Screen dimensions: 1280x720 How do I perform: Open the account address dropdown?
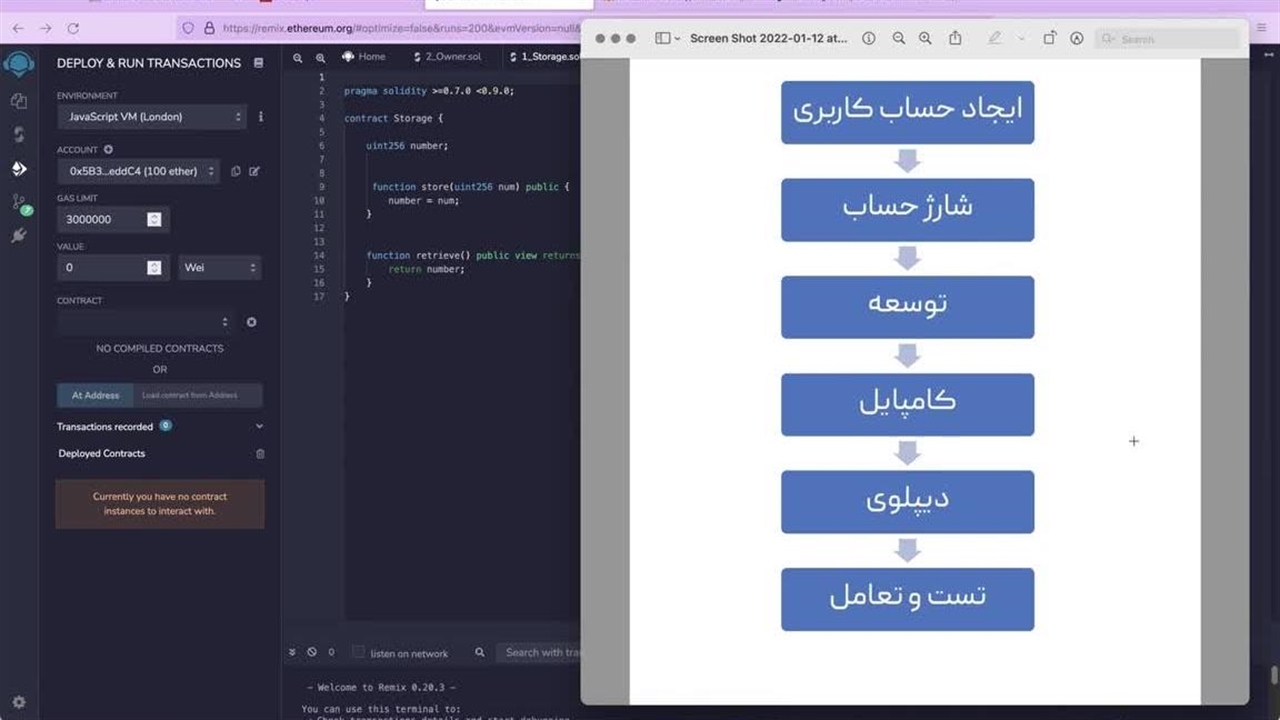click(137, 171)
